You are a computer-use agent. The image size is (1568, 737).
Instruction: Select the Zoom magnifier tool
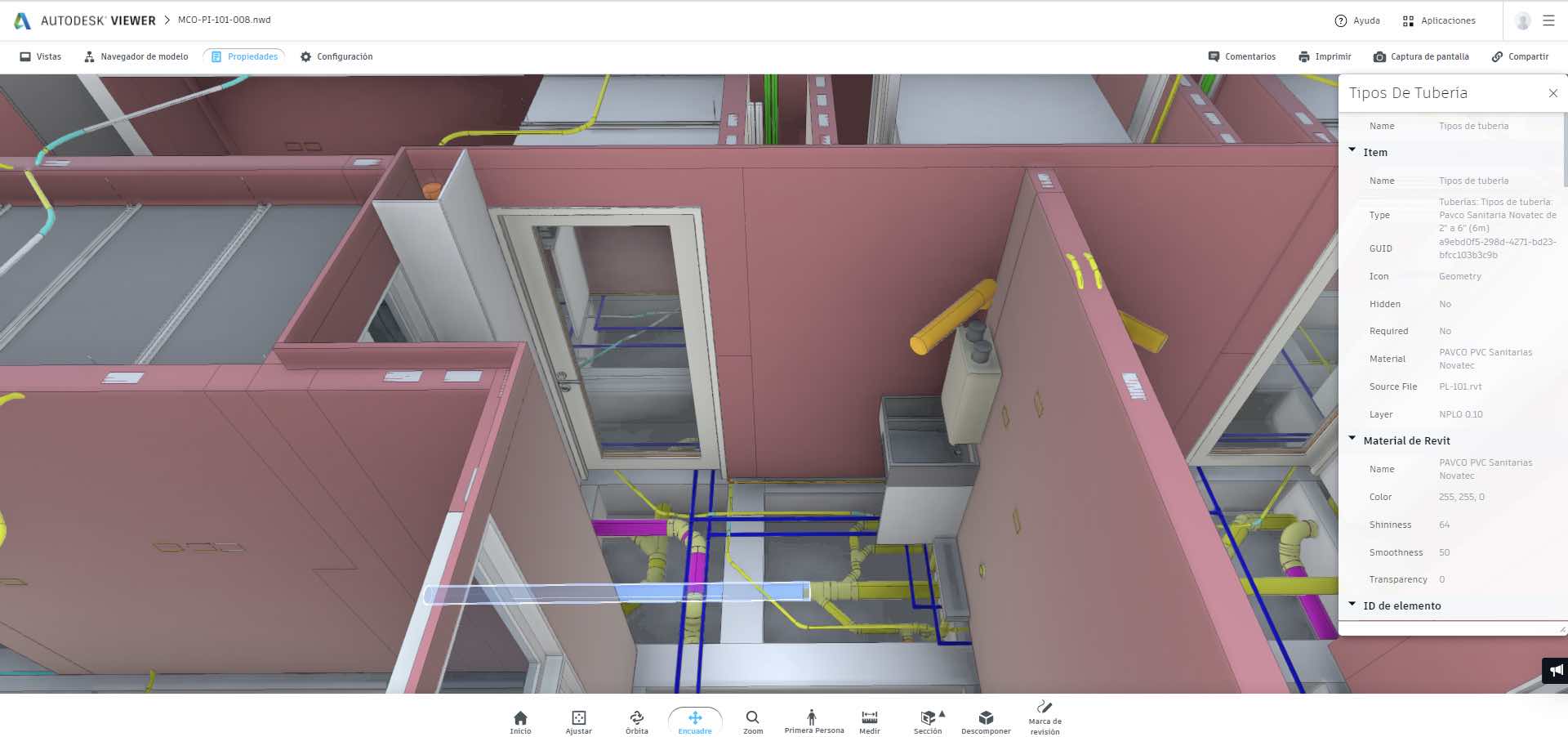752,721
